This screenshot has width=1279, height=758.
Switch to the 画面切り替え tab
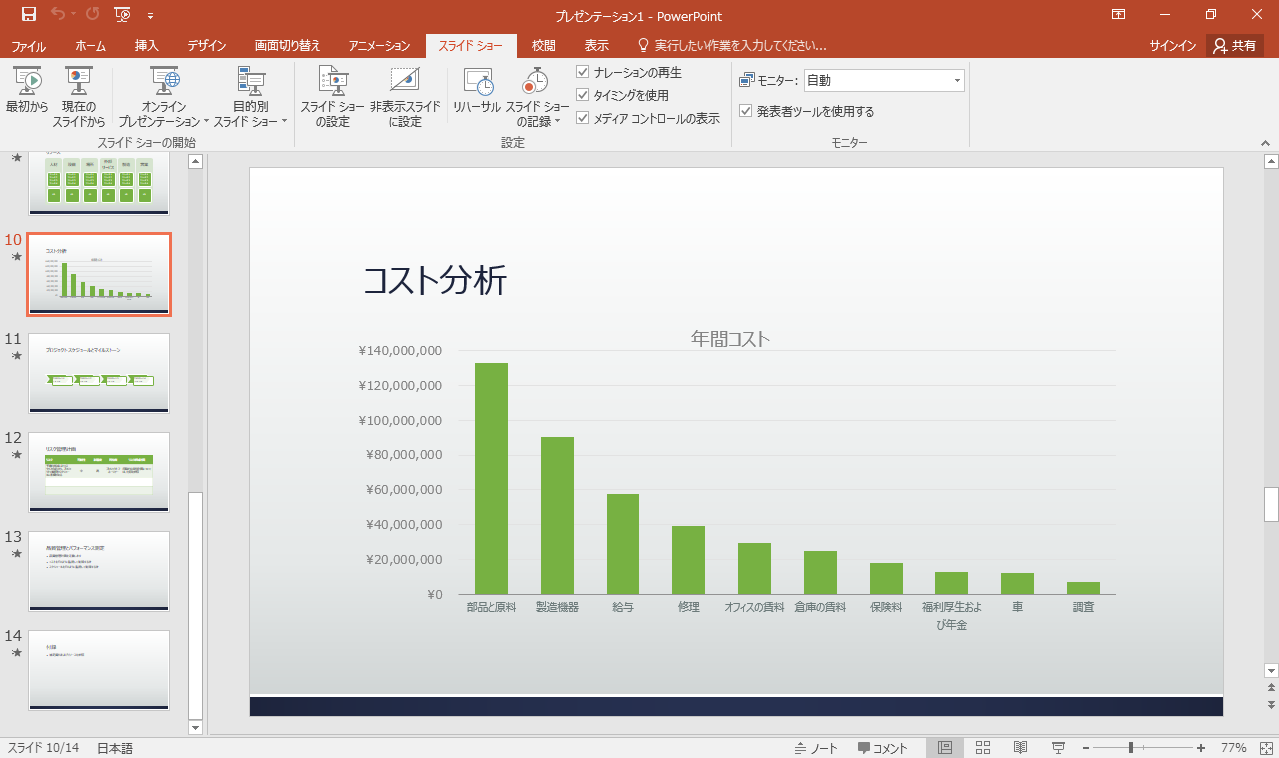288,45
